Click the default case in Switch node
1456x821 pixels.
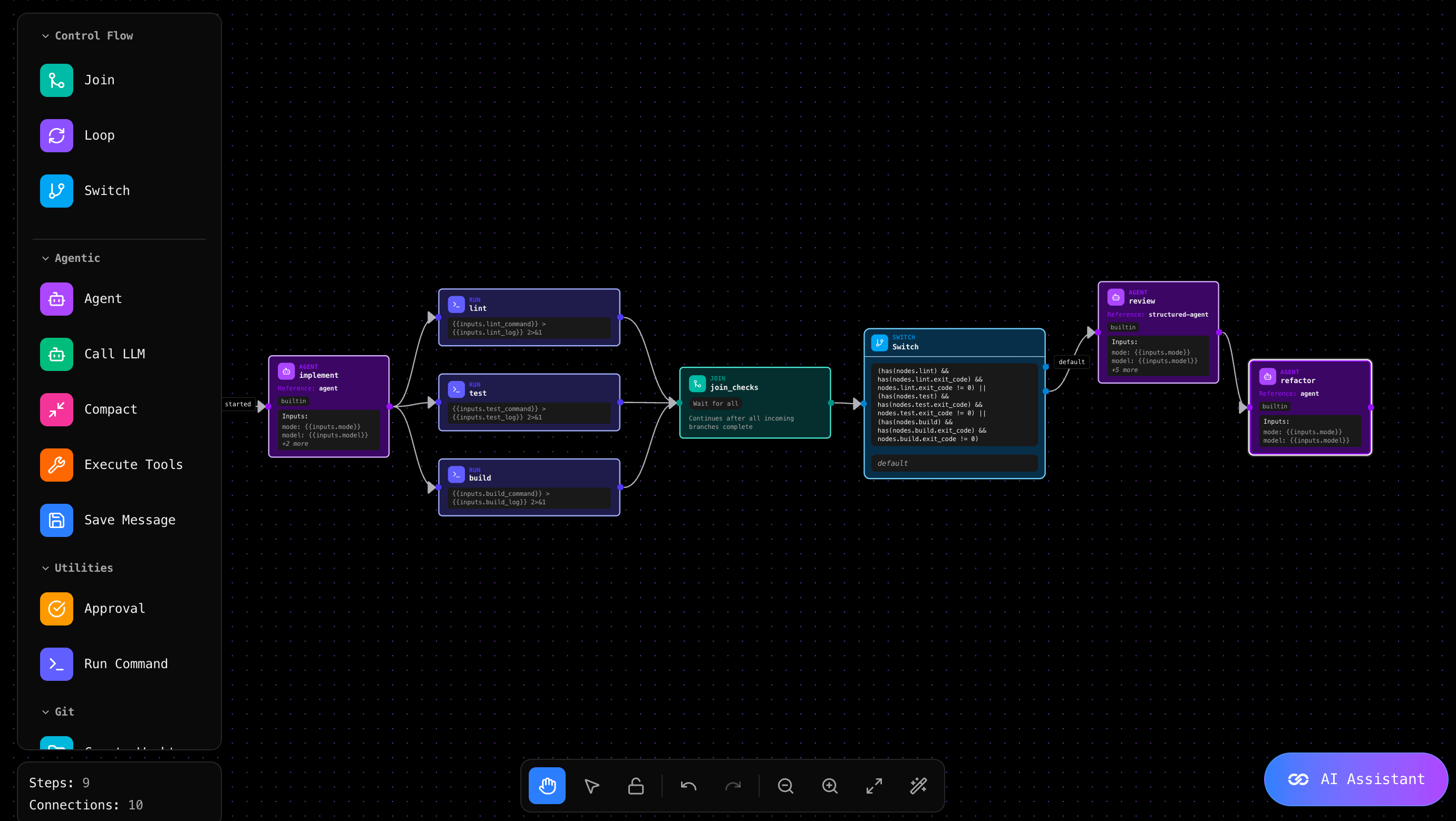pyautogui.click(x=955, y=463)
